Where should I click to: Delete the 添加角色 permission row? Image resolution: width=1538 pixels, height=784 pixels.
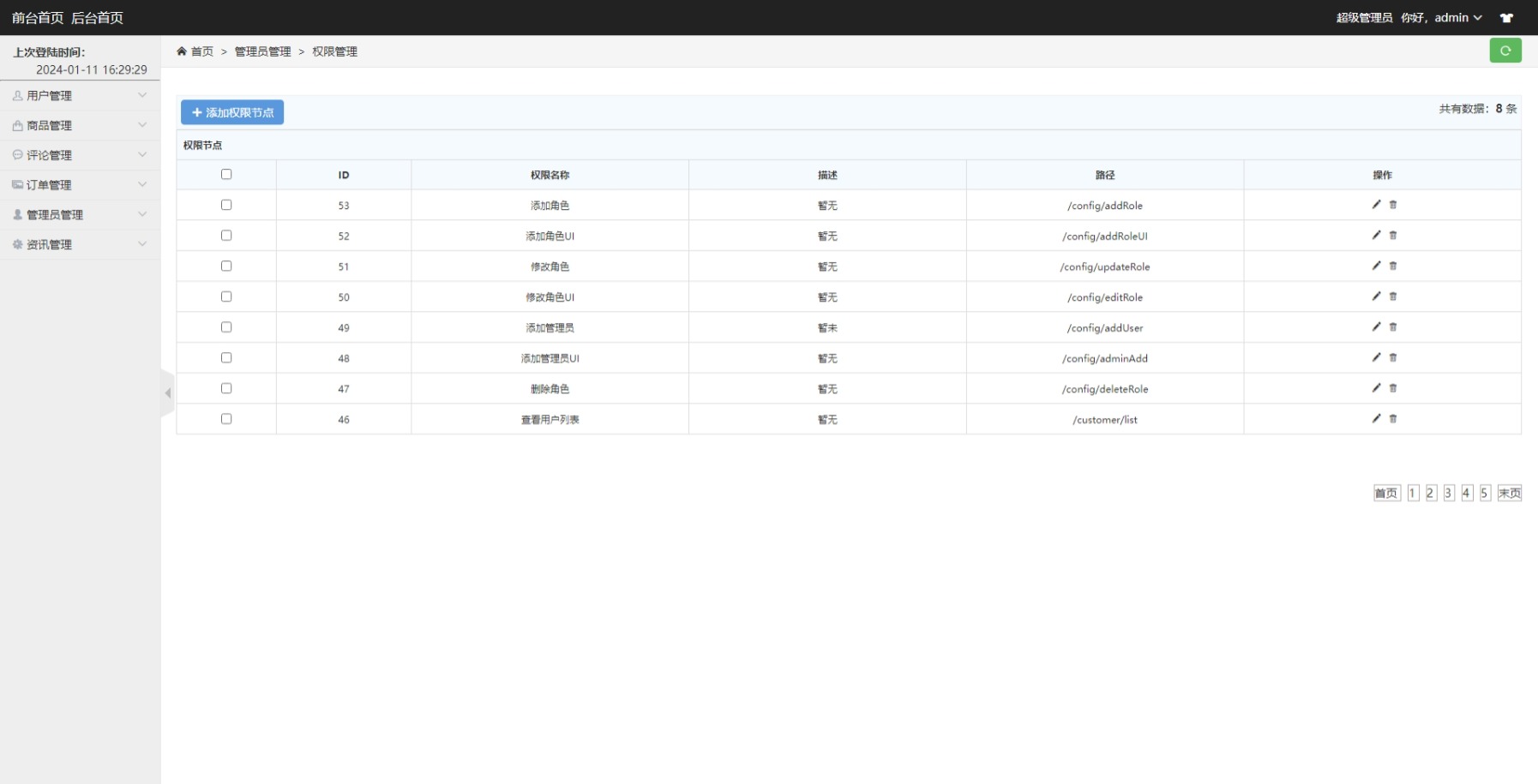coord(1393,204)
